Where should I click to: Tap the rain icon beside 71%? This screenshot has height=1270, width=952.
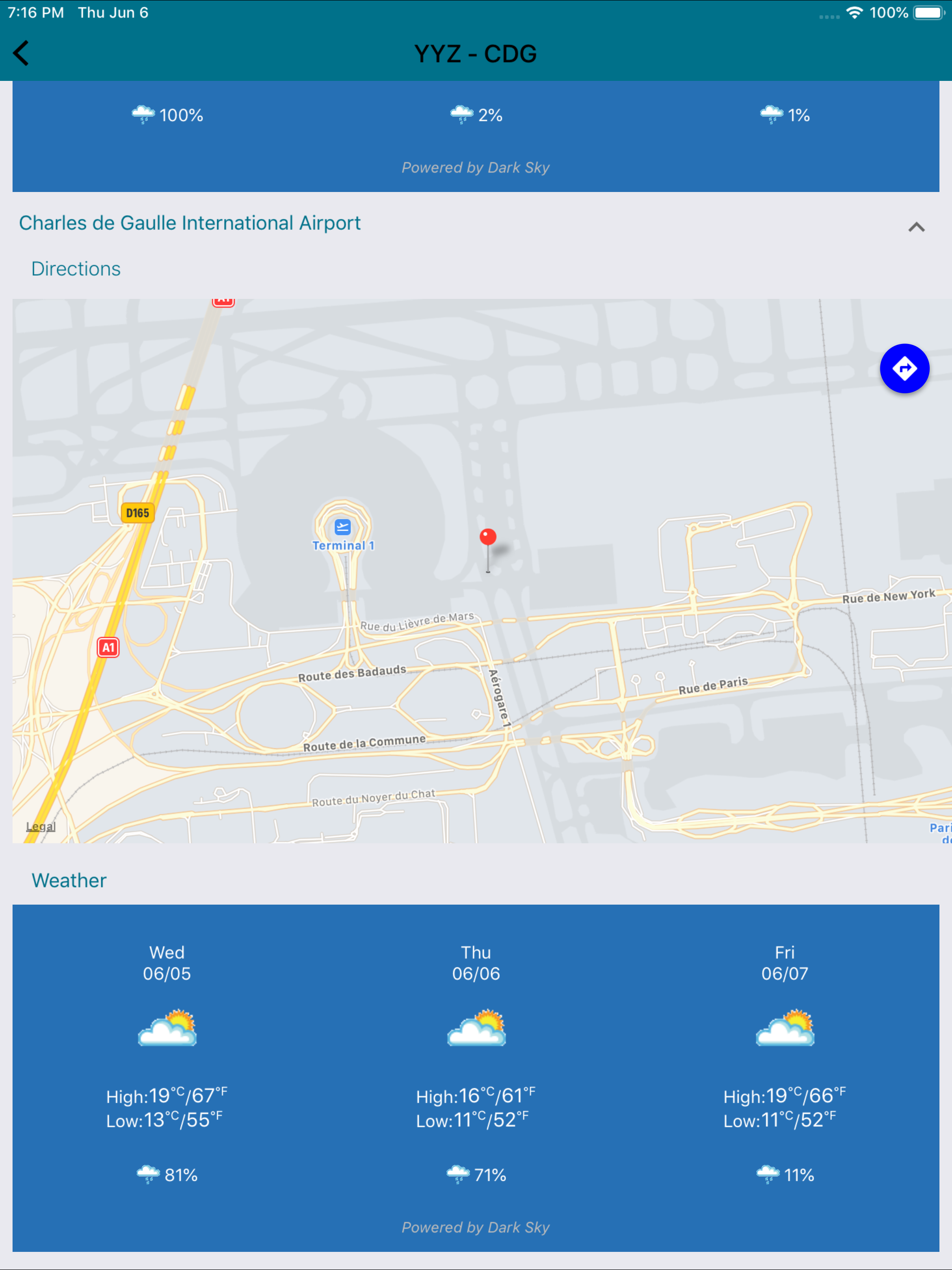[457, 1174]
